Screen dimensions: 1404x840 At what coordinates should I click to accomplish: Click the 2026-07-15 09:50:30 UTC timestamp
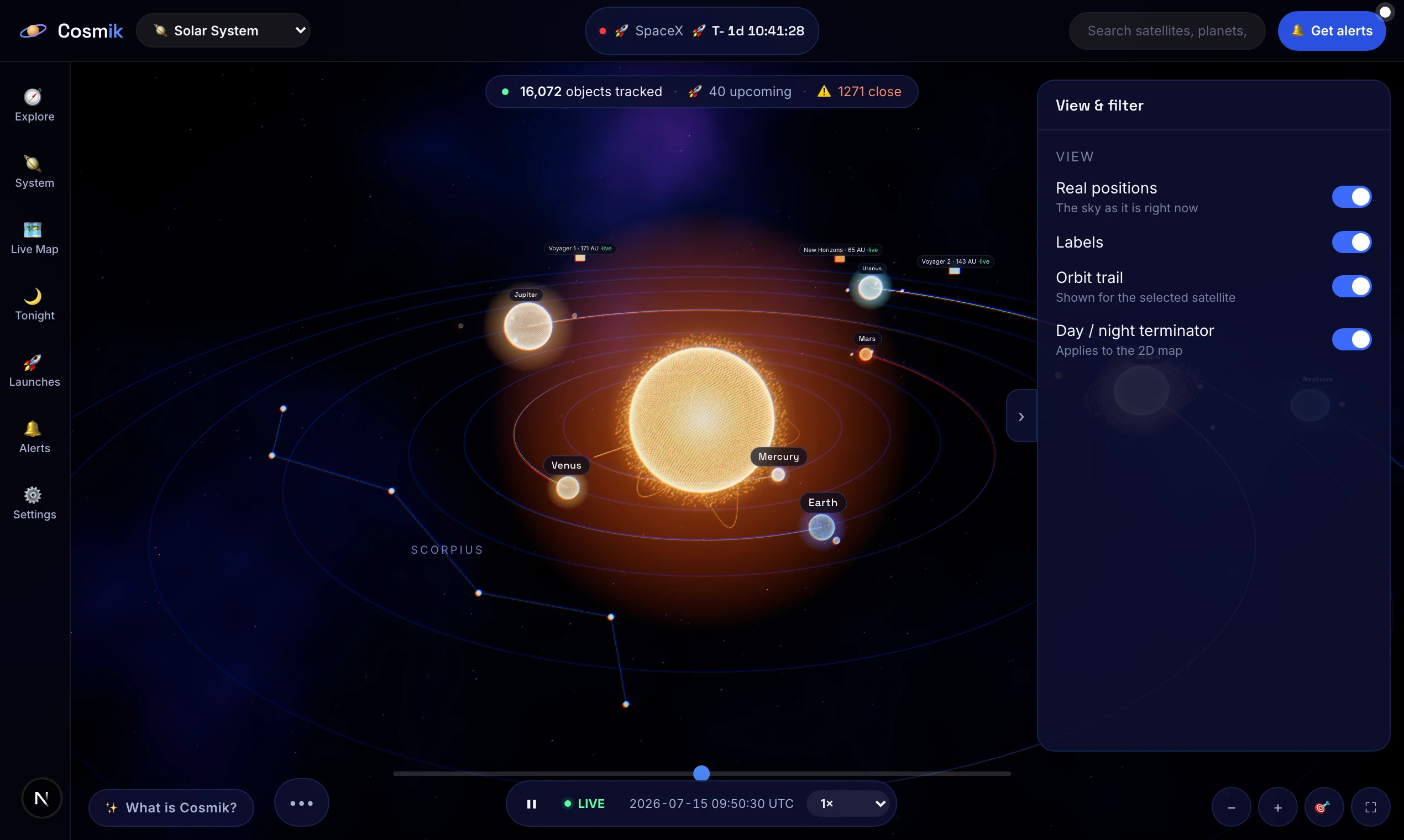(x=711, y=804)
